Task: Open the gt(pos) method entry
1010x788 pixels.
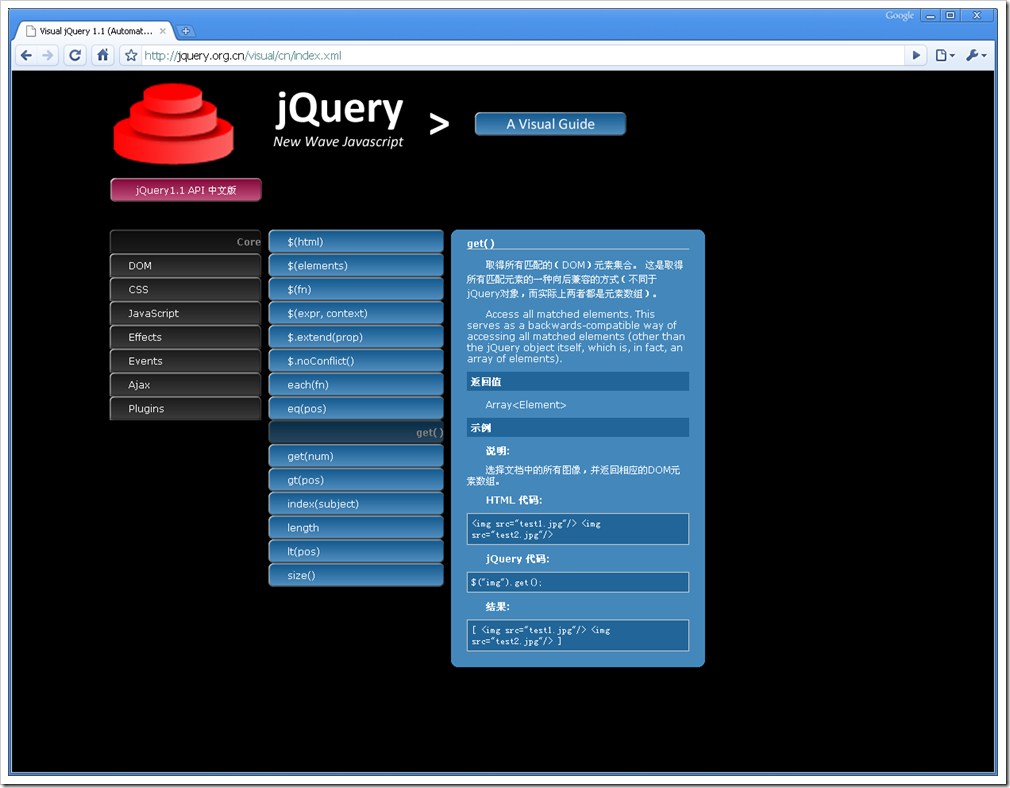Action: click(356, 480)
